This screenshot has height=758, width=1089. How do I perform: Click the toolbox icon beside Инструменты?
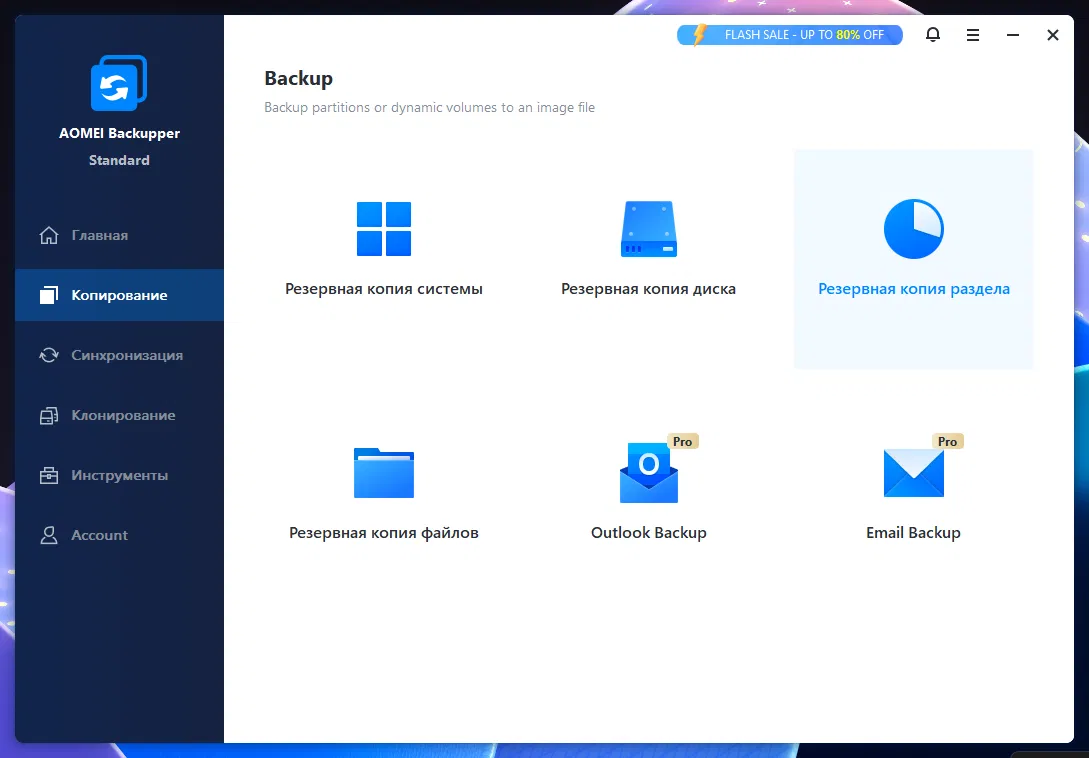point(49,475)
